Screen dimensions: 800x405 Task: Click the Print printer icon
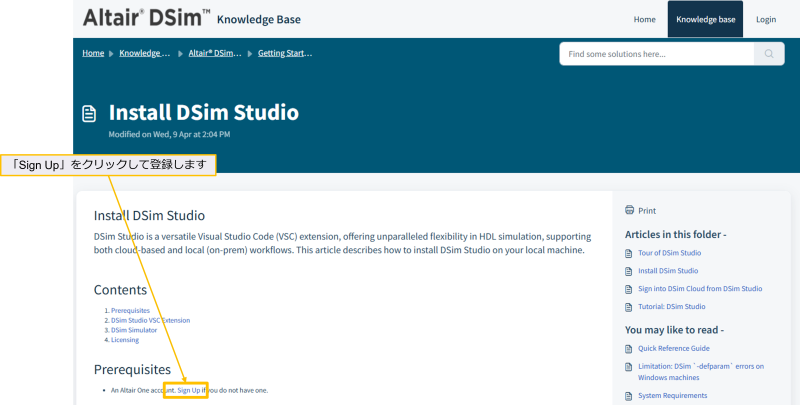(x=629, y=210)
